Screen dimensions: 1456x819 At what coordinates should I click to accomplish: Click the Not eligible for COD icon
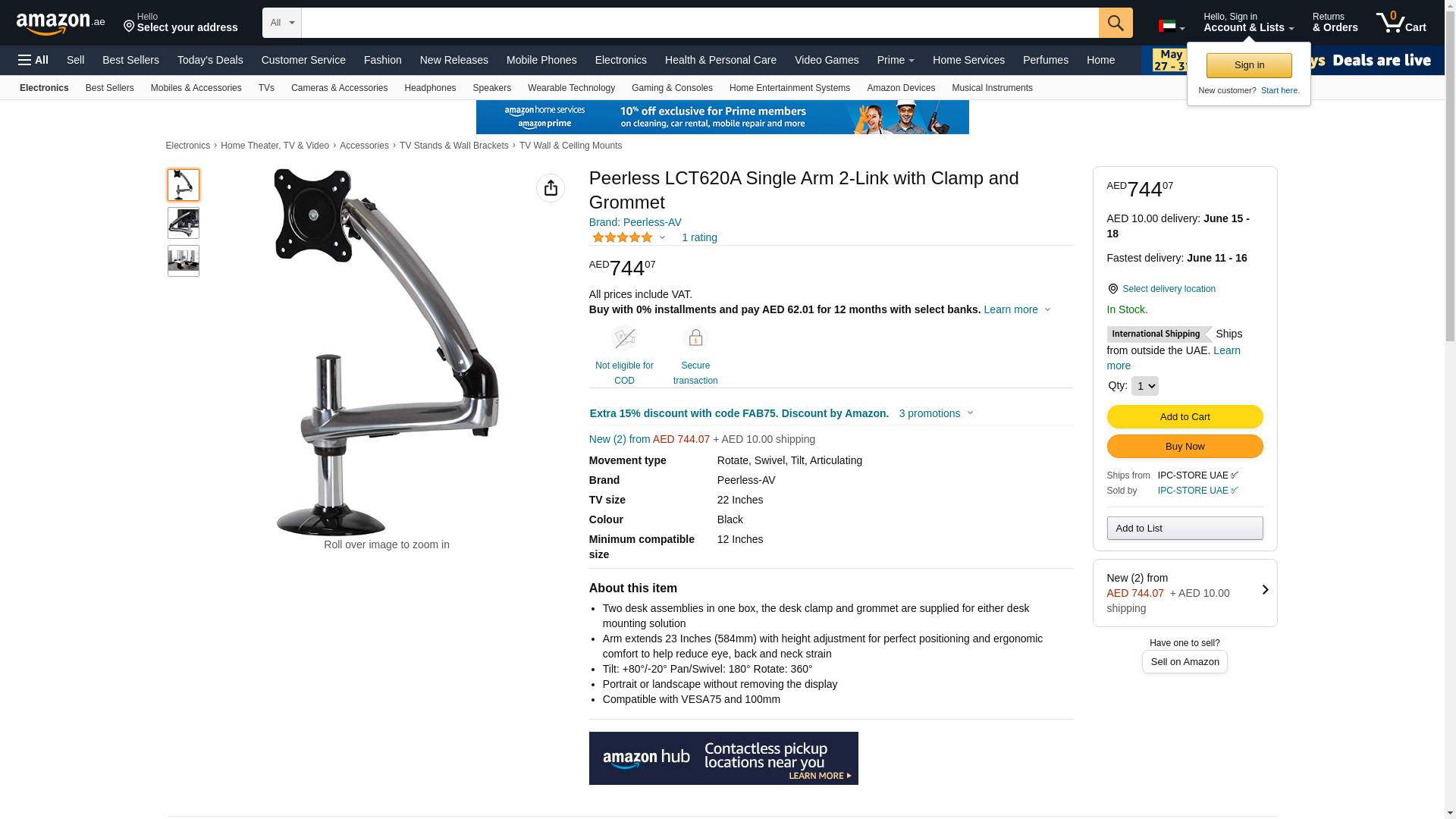click(624, 338)
